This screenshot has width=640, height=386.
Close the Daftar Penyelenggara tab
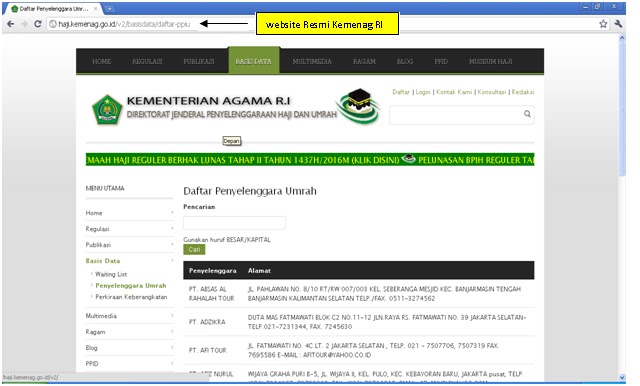(x=96, y=8)
